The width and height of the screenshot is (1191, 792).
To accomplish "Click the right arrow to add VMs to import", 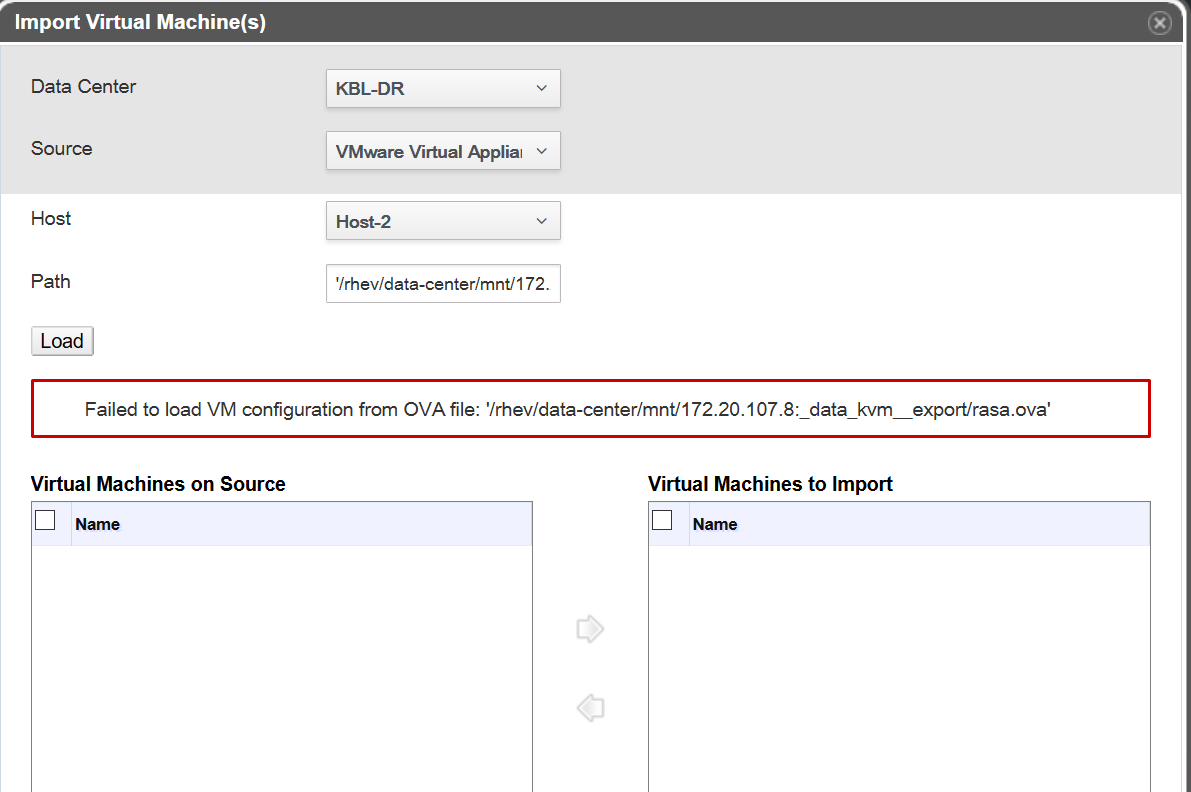I will click(590, 629).
